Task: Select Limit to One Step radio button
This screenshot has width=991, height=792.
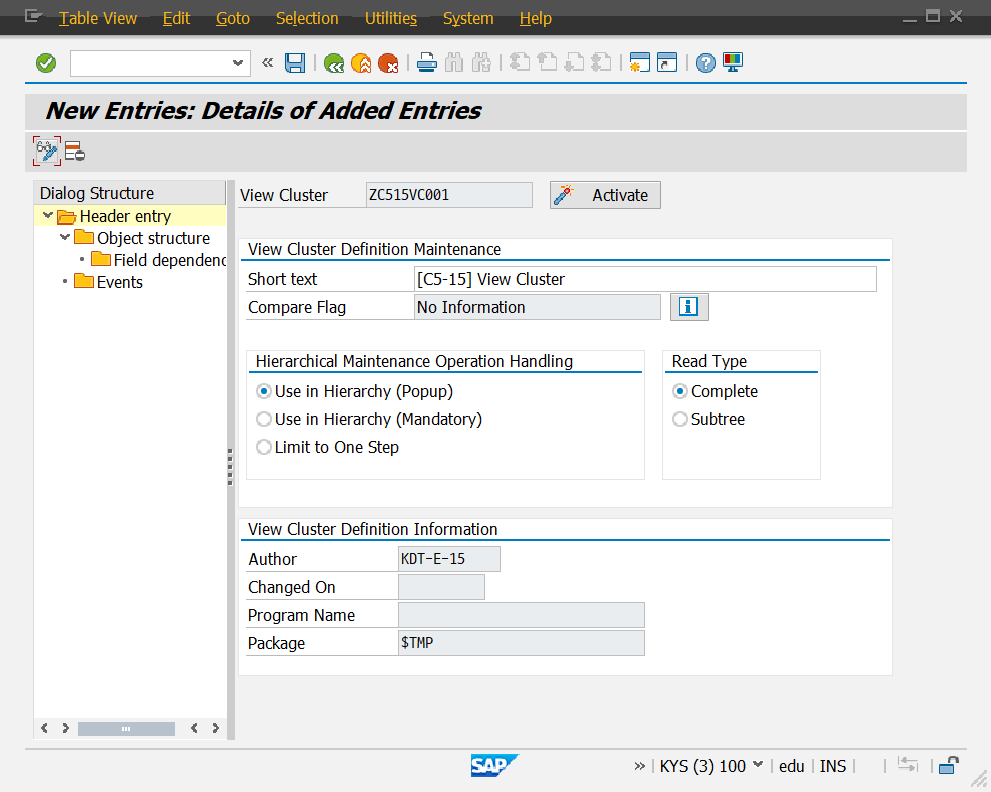Action: pos(264,447)
